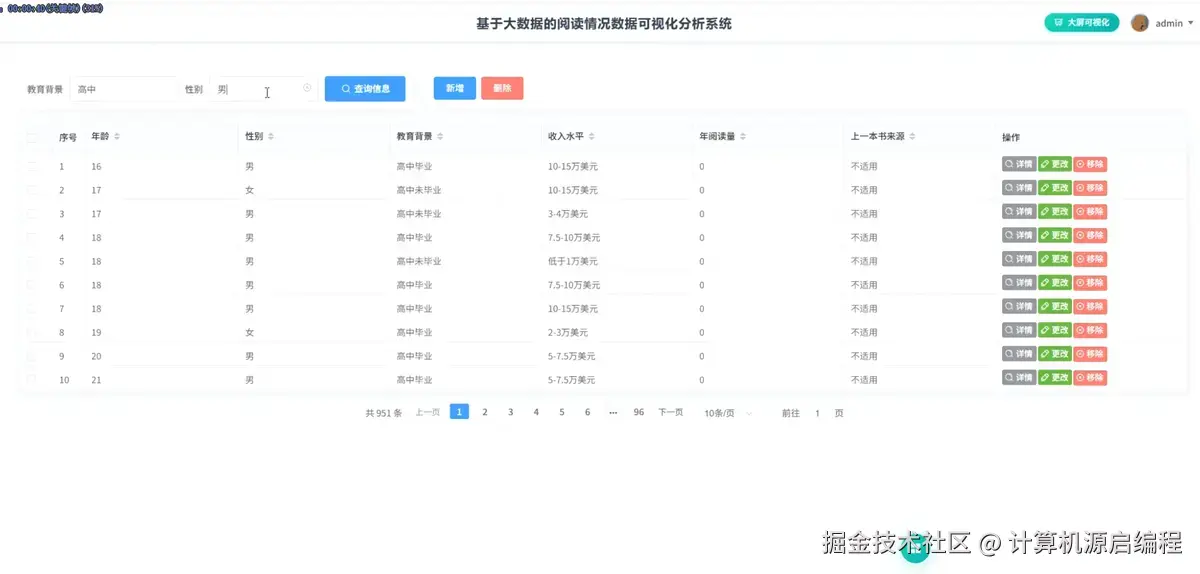Go to pagination page 3

click(510, 412)
